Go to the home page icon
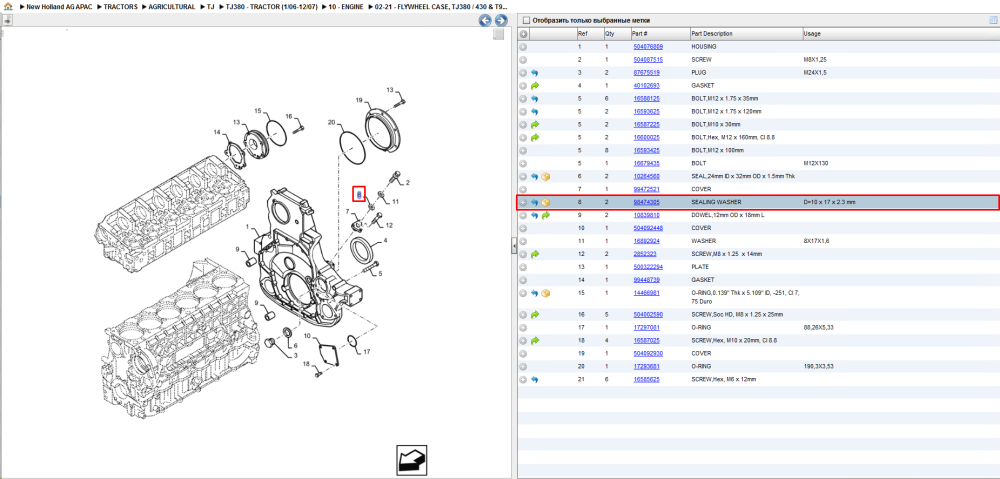 (8, 6)
